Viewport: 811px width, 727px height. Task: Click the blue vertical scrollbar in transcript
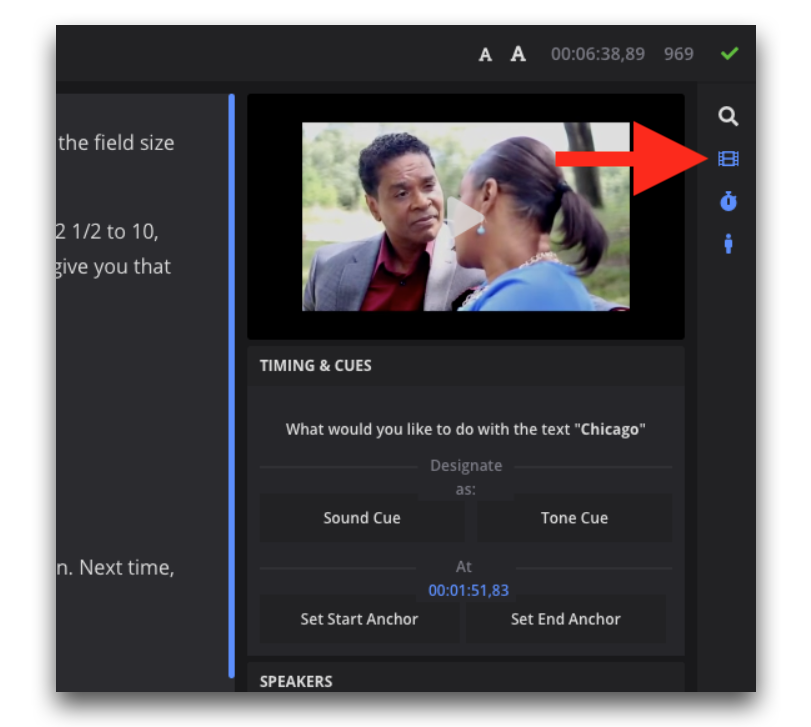point(231,386)
